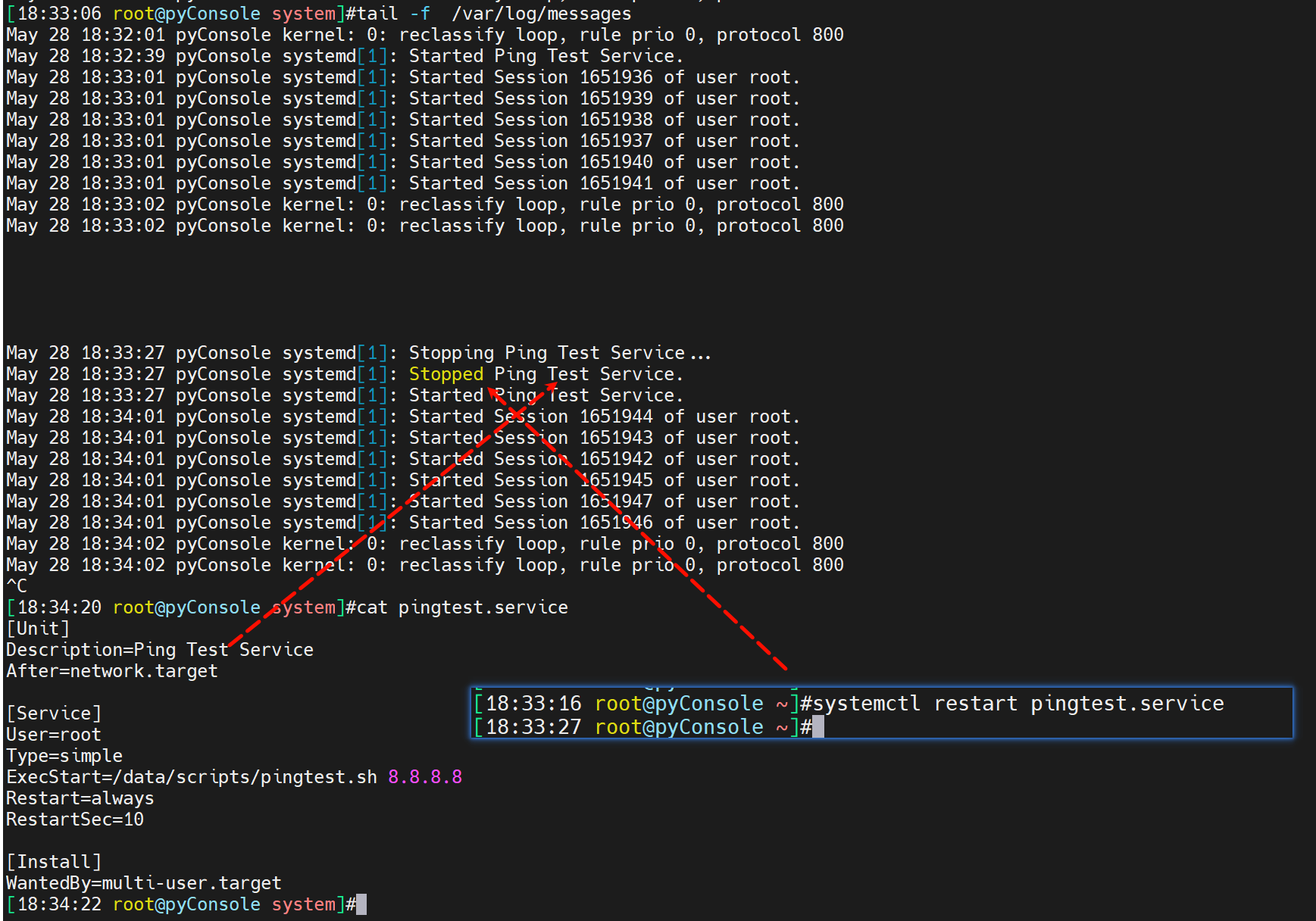Click the tail -f /var/log/messages command
The image size is (1316, 921).
[x=494, y=14]
